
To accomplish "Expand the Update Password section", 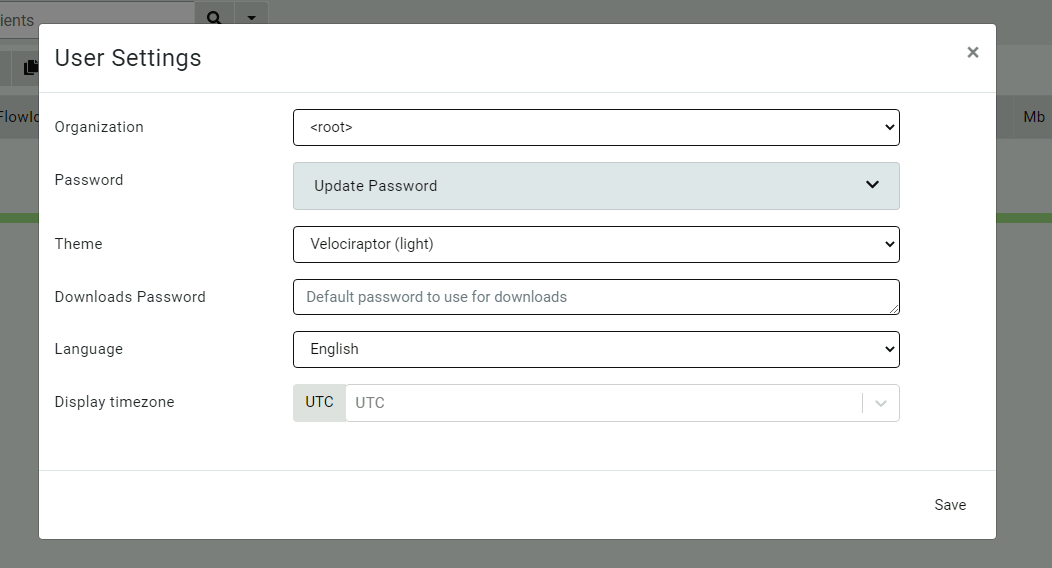I will tap(596, 186).
